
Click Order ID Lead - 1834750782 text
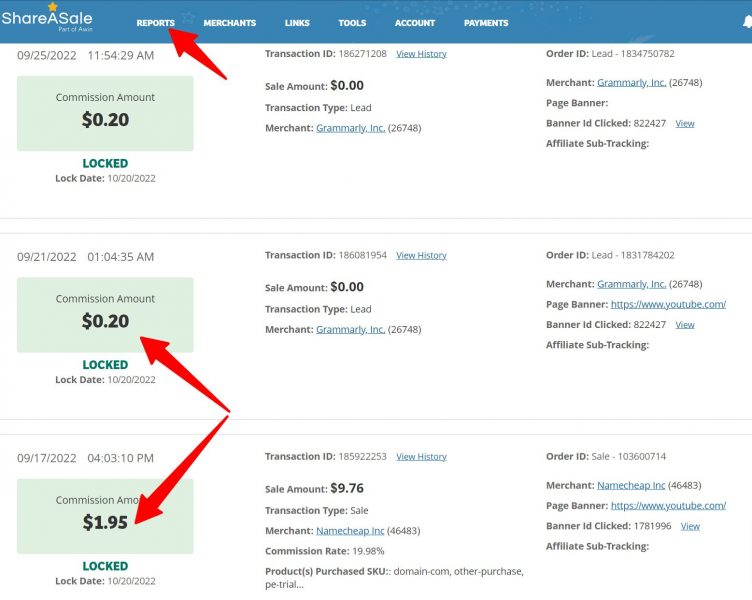(610, 54)
